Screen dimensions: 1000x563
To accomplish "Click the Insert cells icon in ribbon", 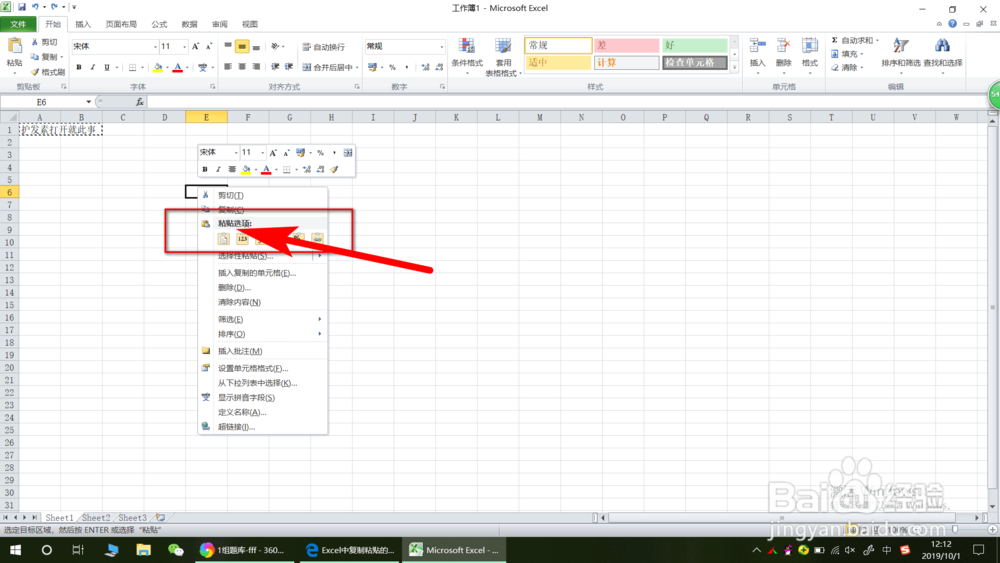I will point(757,47).
